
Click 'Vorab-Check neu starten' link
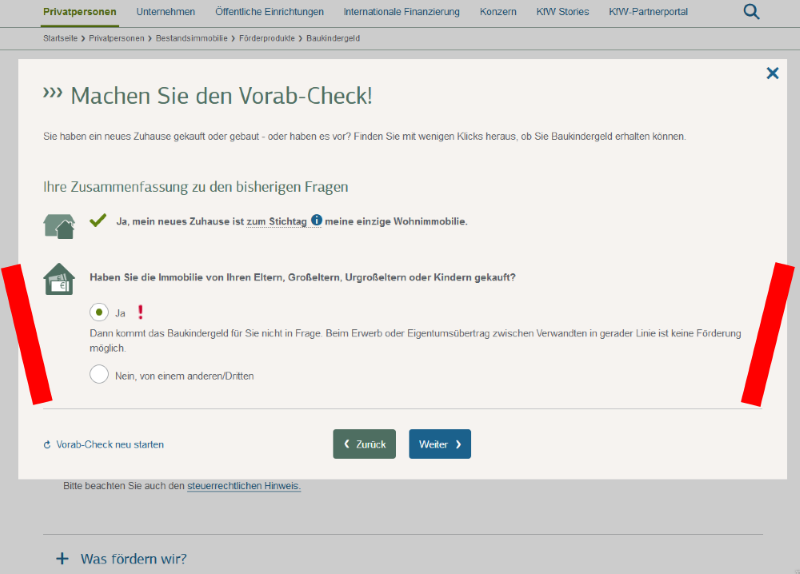(110, 444)
